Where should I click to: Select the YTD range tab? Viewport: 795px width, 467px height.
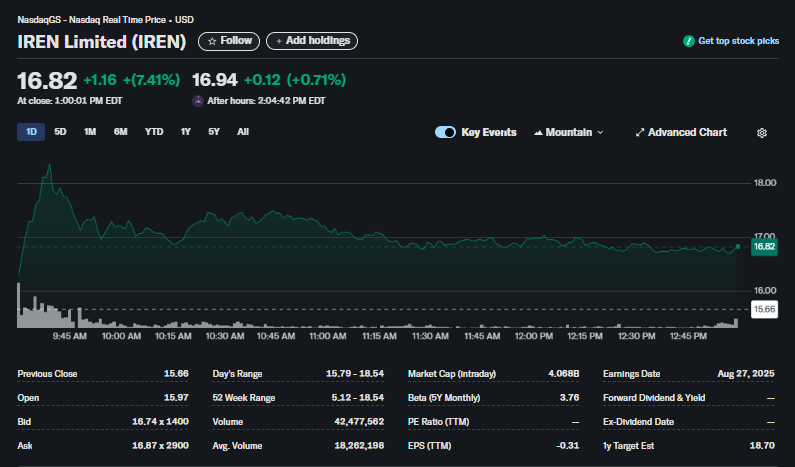(x=154, y=132)
